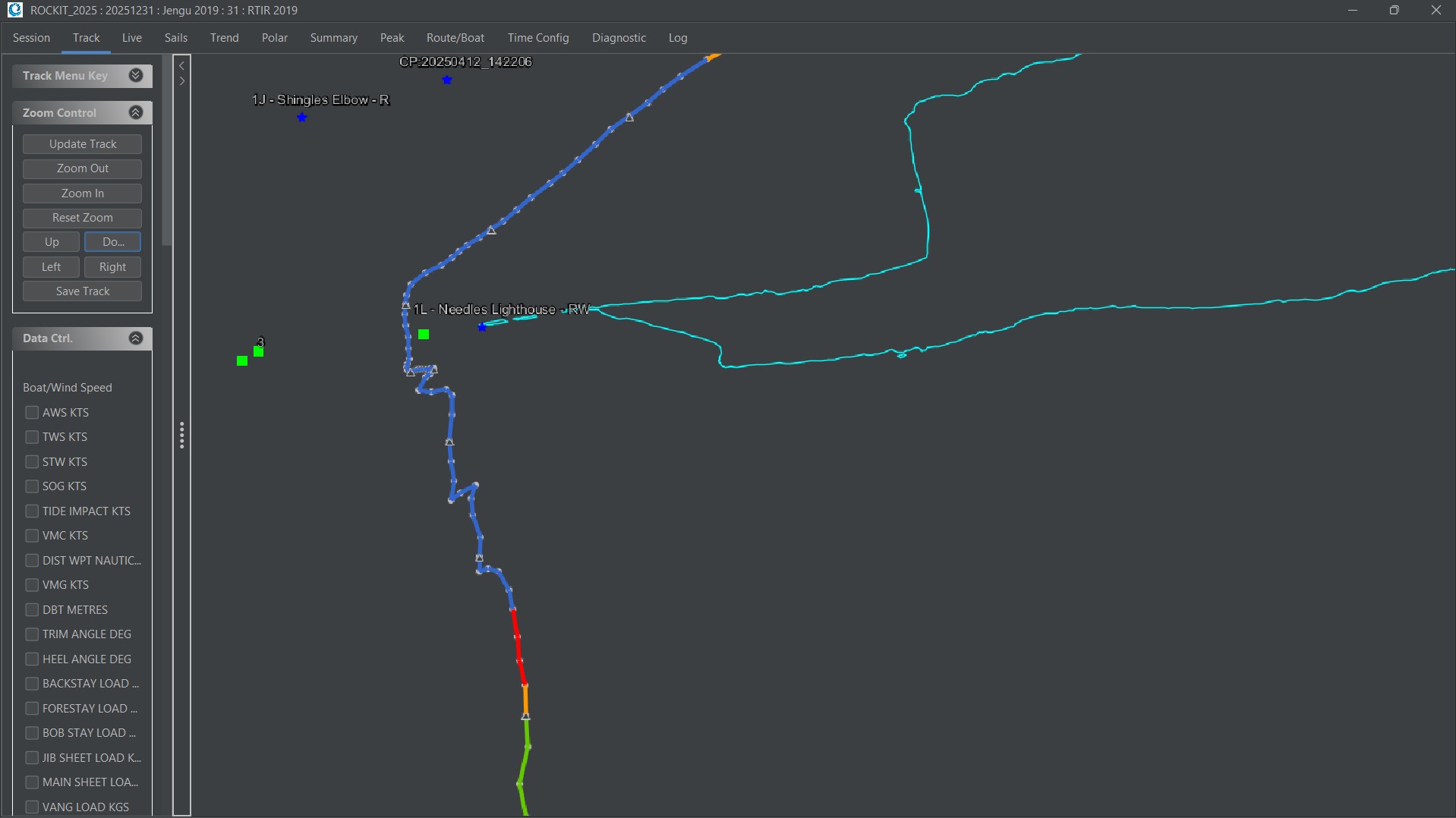The height and width of the screenshot is (818, 1456).
Task: Switch to the Polar tab
Action: tap(274, 38)
